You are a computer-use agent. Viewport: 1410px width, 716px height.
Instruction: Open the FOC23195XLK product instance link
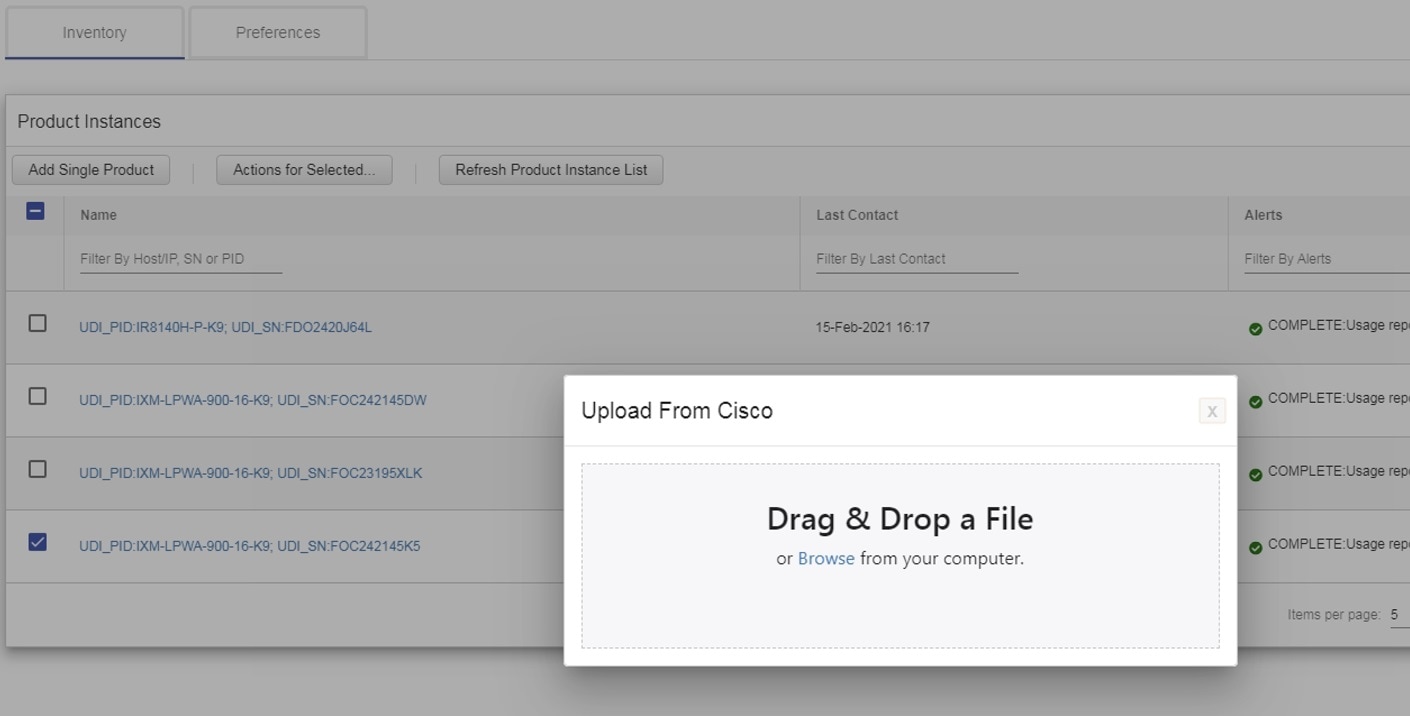click(251, 473)
